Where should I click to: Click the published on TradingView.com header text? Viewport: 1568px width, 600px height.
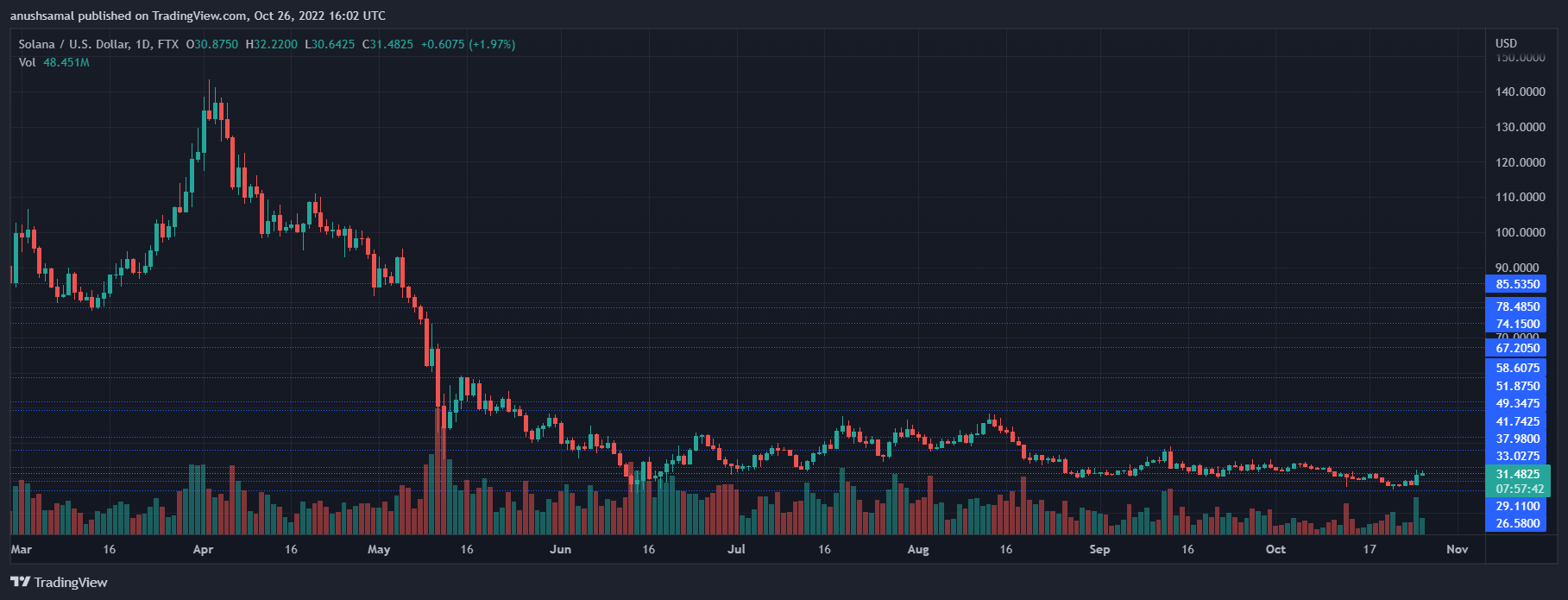pos(198,16)
